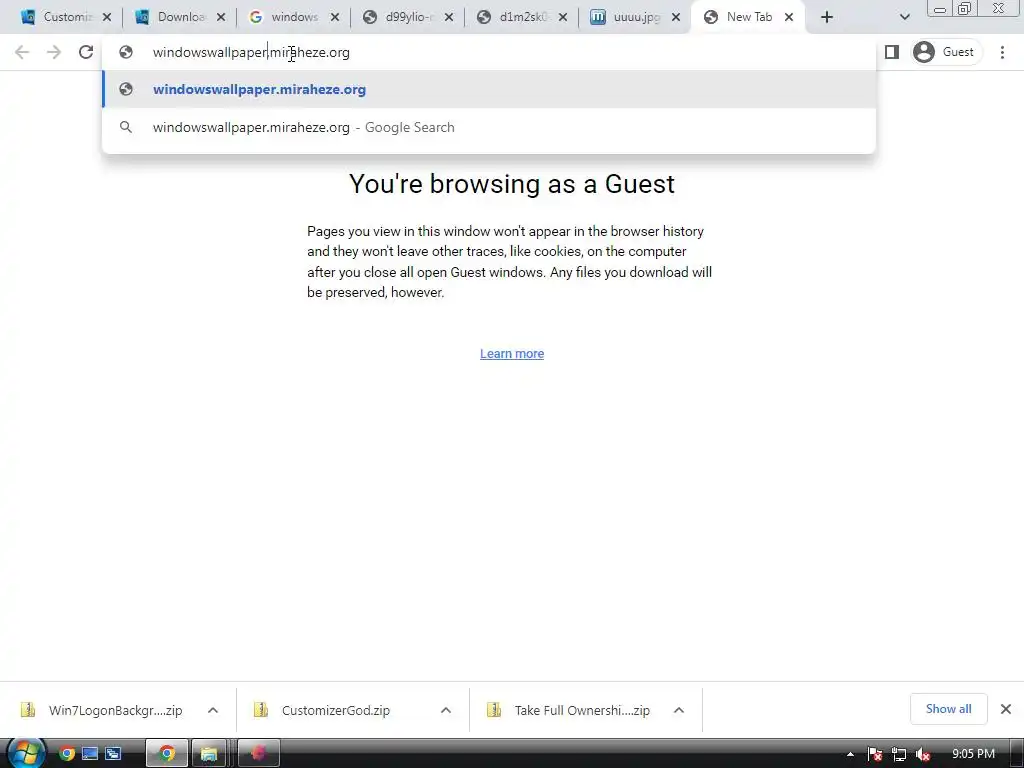The height and width of the screenshot is (768, 1024).
Task: Open the tab search dropdown arrow
Action: [x=904, y=18]
